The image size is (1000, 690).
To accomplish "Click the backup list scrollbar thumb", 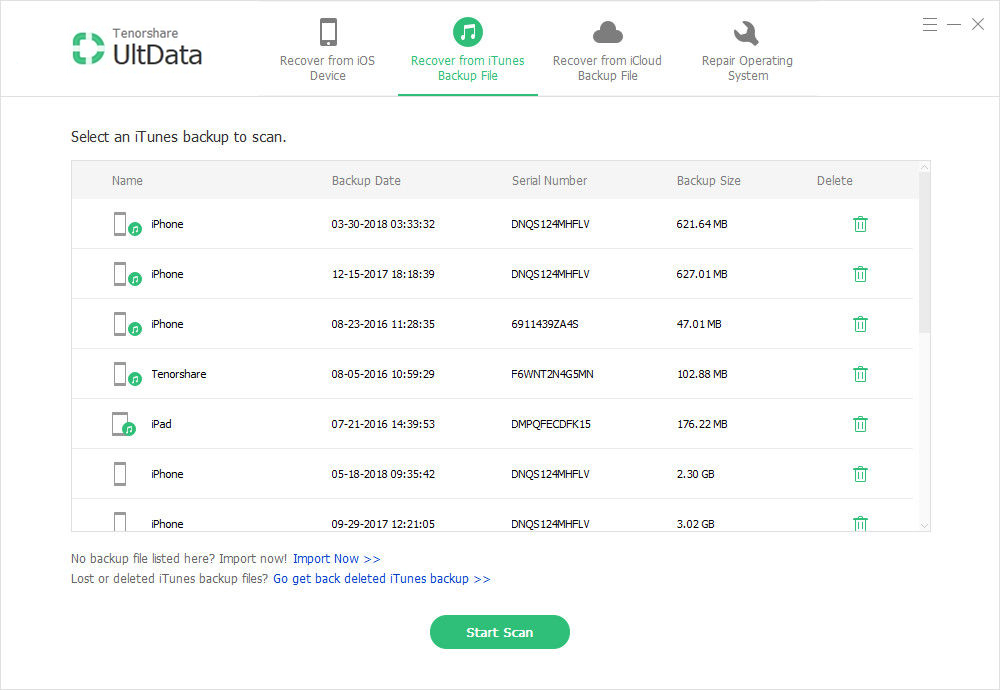I will point(924,252).
